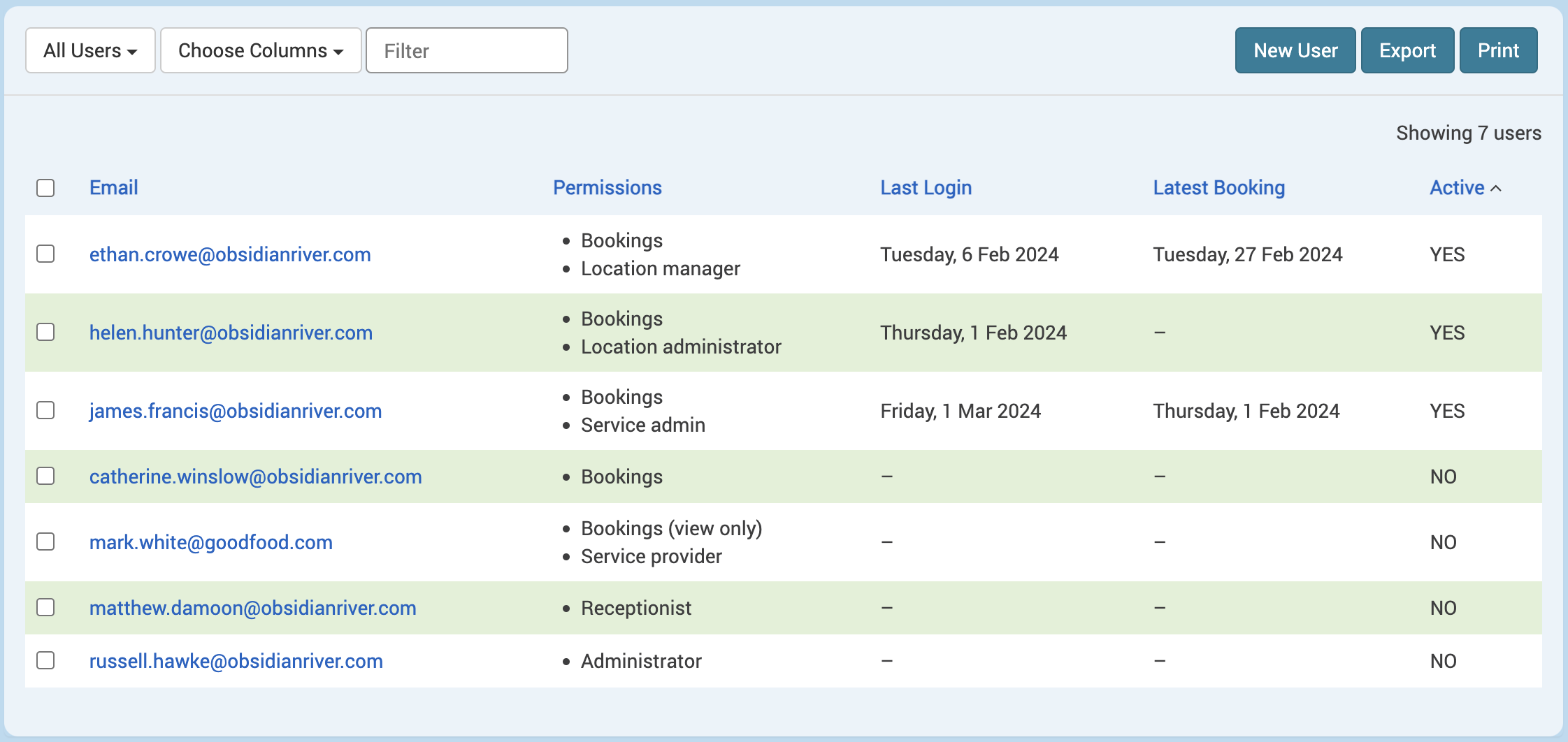Click 'Thursday, 1 Feb 2024' latest booking for james.francis
1568x742 pixels.
[1246, 411]
